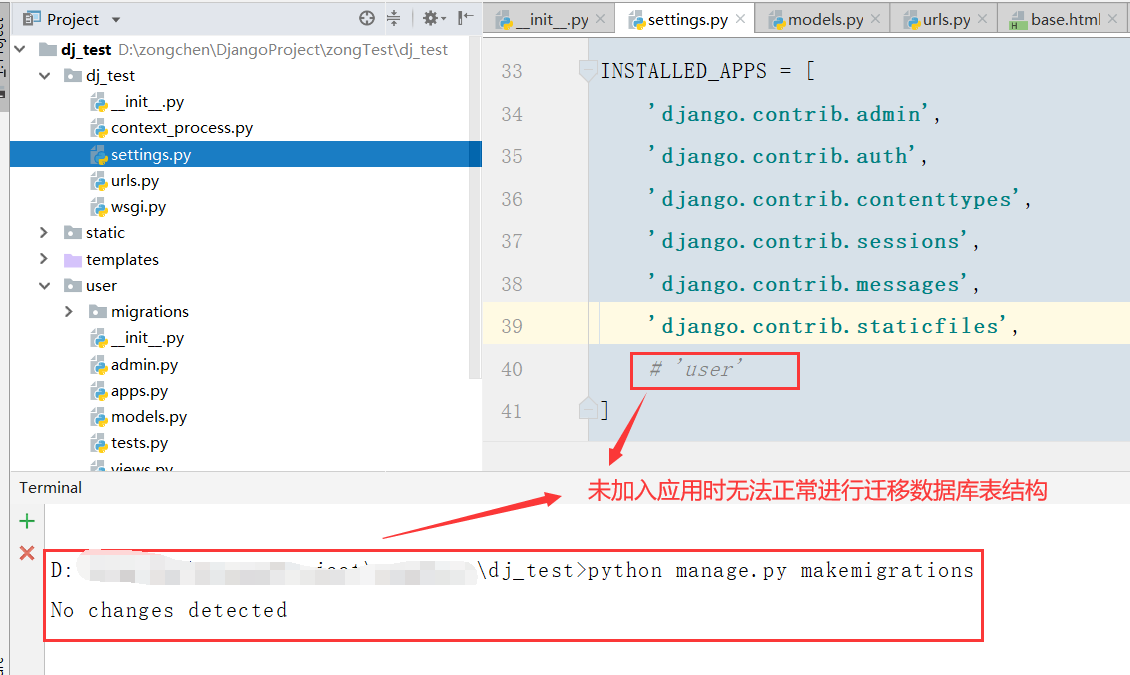Click the commented 'user' line in editor
1130x675 pixels.
click(x=695, y=370)
